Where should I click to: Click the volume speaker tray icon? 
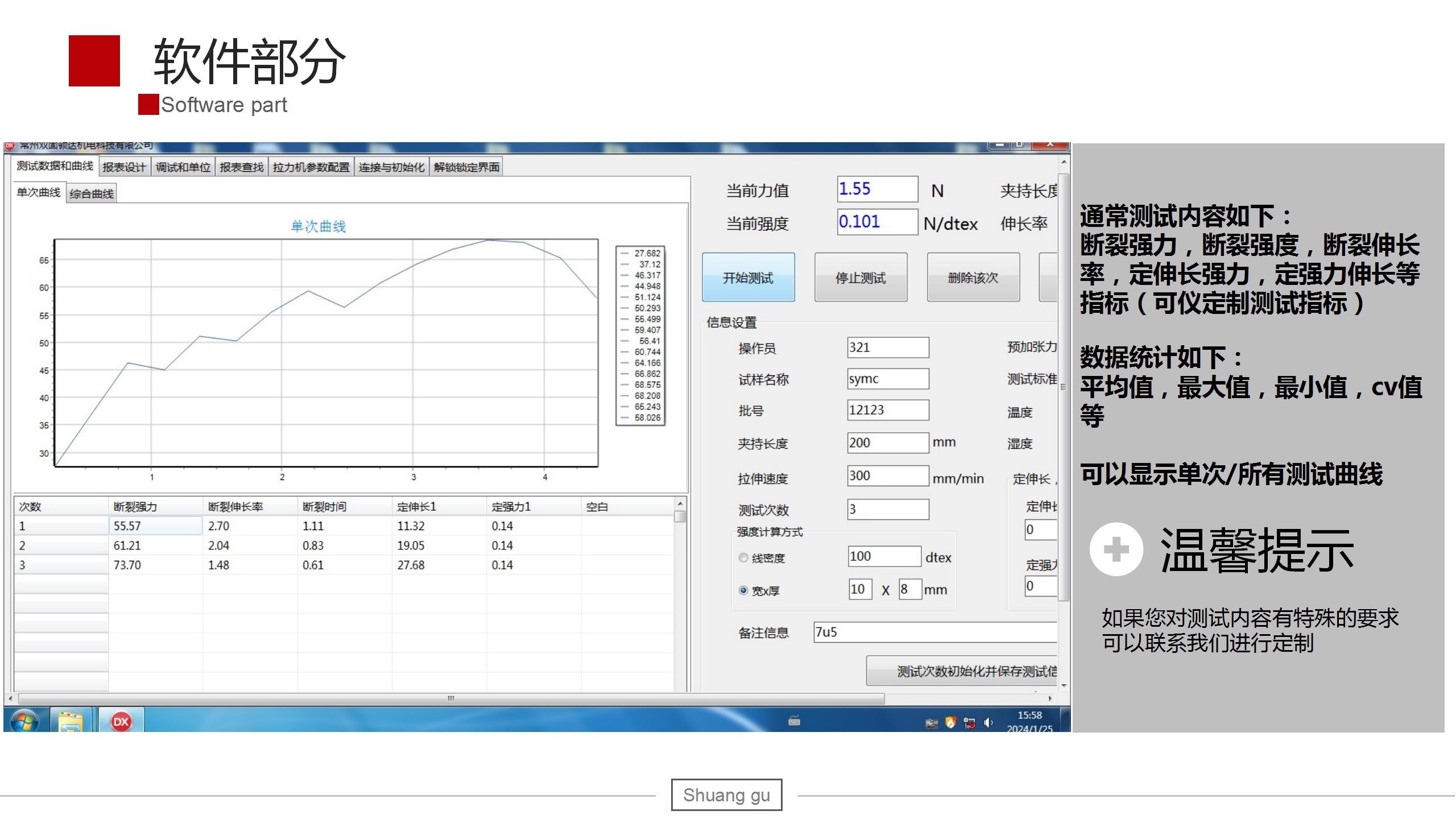[988, 722]
